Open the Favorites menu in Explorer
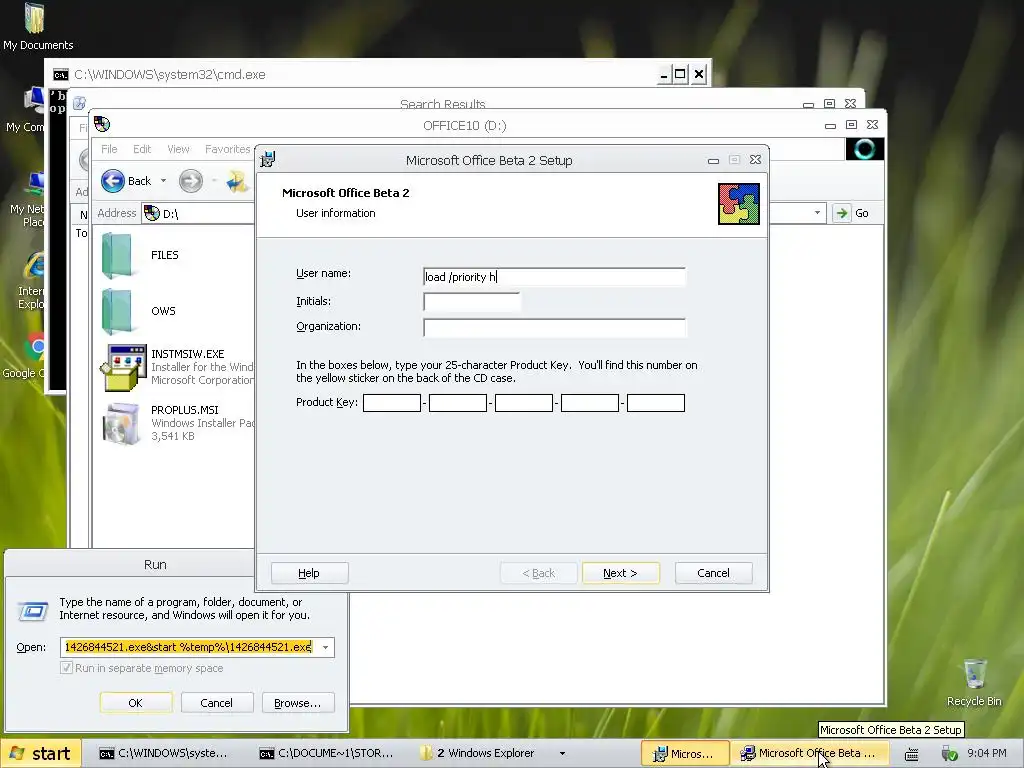The width and height of the screenshot is (1024, 768). (x=227, y=149)
